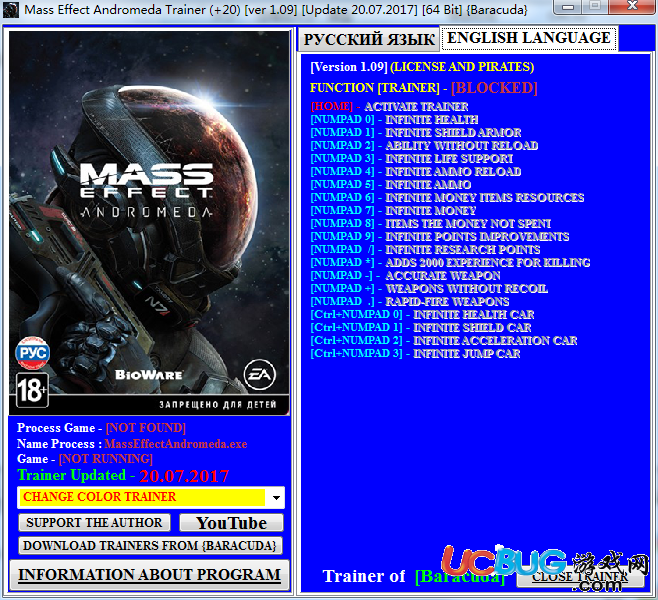The height and width of the screenshot is (600, 658).
Task: Switch to the РУССКИЙ ЯЗЫК tab
Action: point(369,39)
